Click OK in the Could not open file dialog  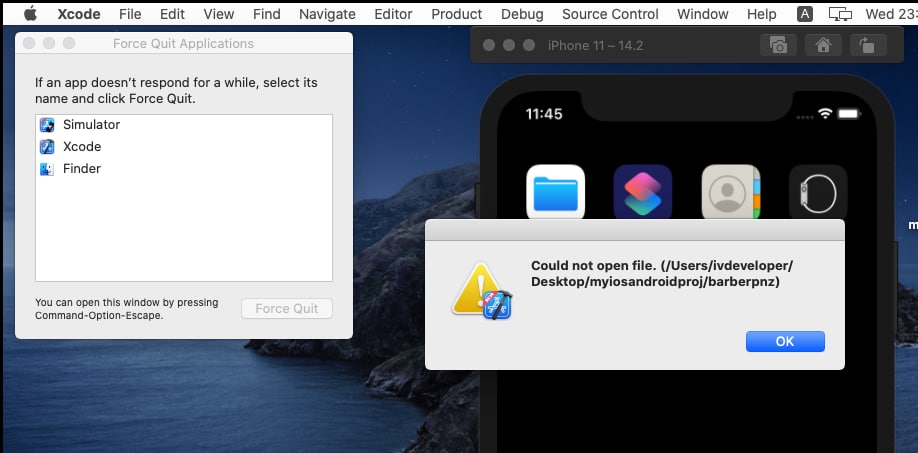tap(785, 342)
